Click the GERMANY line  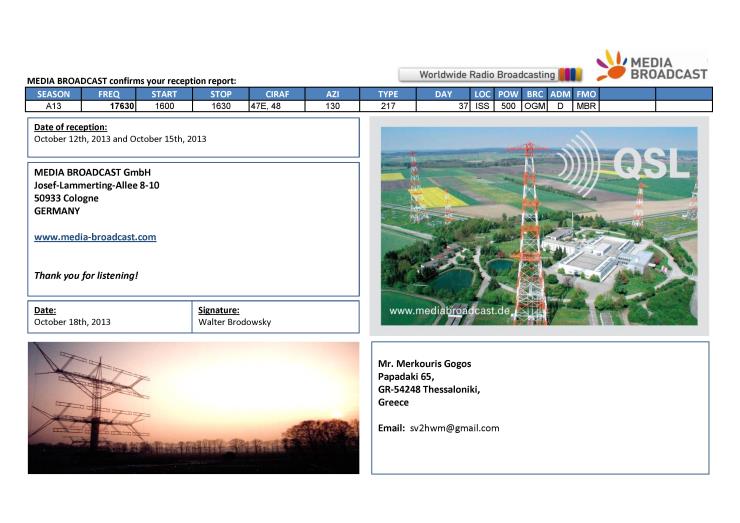pyautogui.click(x=57, y=211)
